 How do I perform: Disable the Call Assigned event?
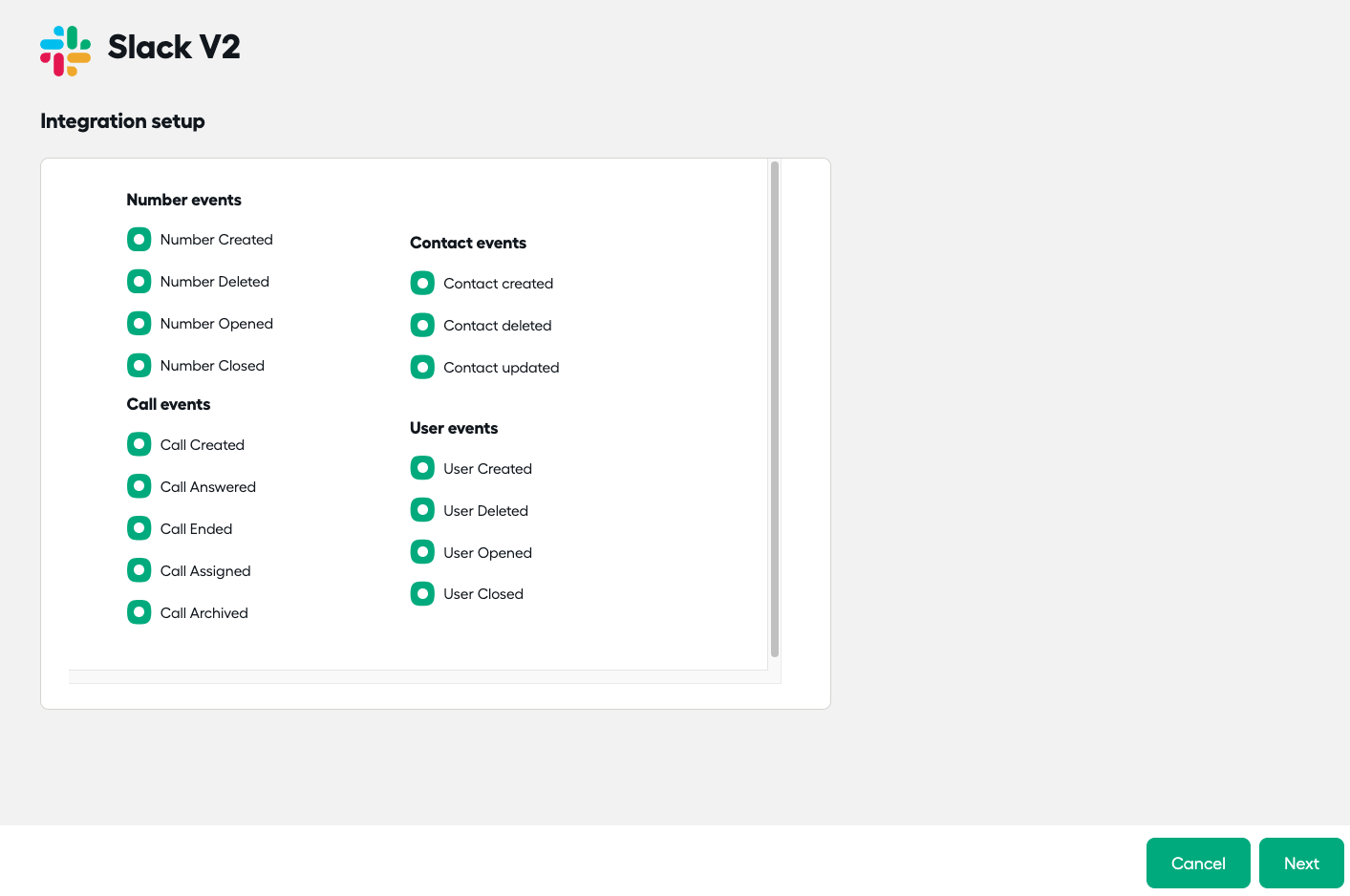[139, 570]
